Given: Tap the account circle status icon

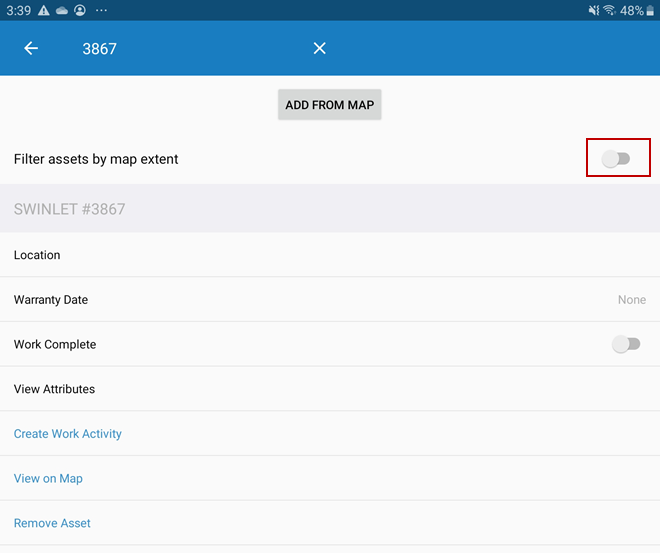Looking at the screenshot, I should pyautogui.click(x=79, y=10).
